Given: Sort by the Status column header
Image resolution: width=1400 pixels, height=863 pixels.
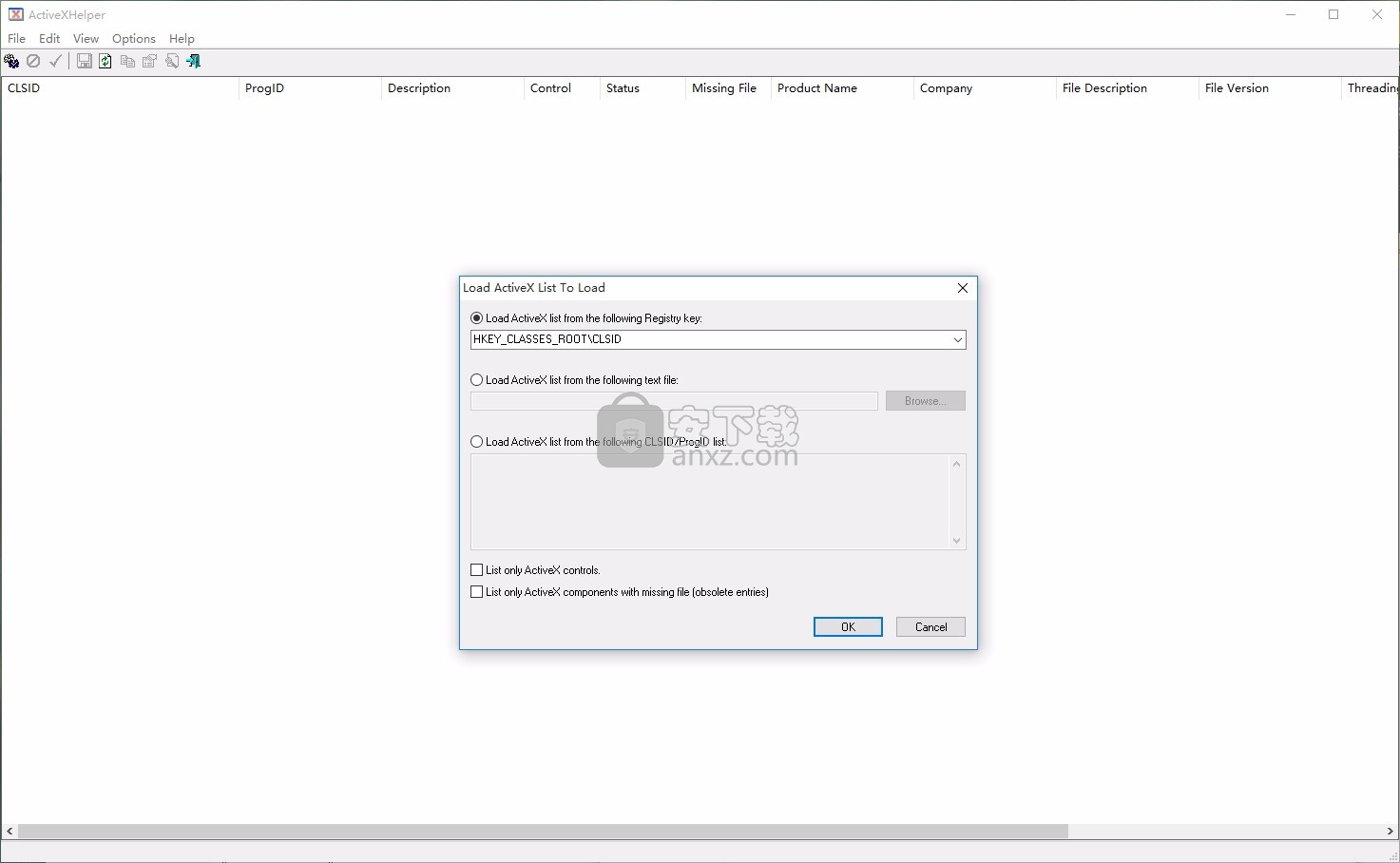Looking at the screenshot, I should point(642,88).
